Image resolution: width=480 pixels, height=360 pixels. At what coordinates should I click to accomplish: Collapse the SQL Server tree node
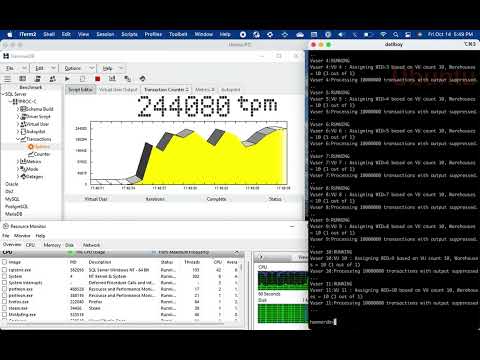pos(3,94)
